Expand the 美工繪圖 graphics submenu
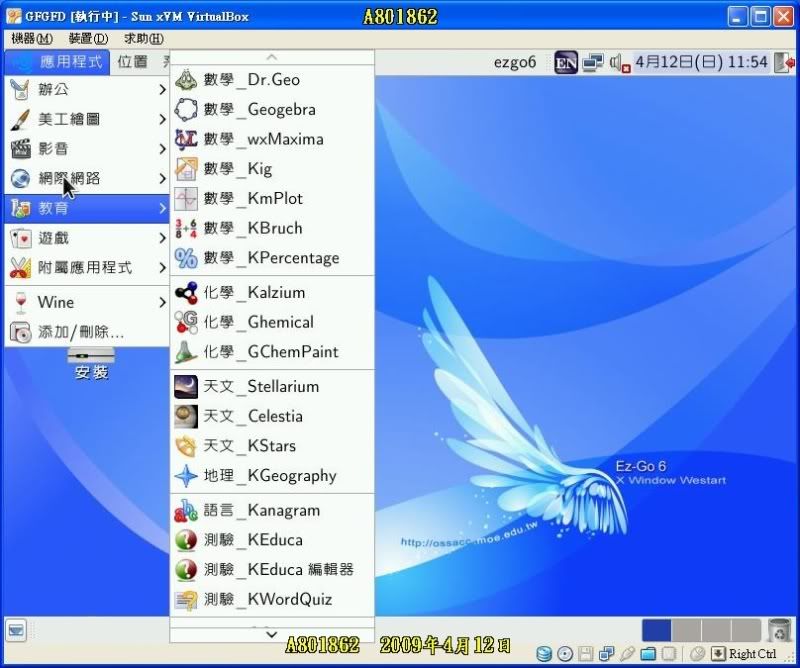 coord(87,119)
